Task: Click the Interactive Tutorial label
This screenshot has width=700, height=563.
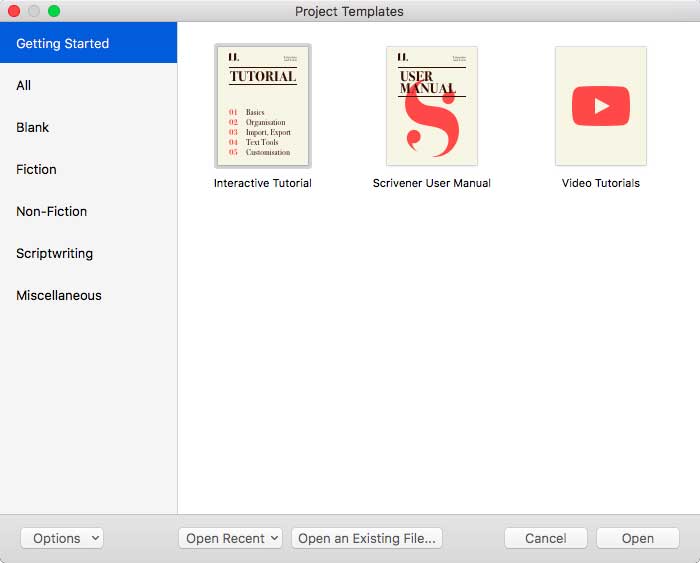Action: click(262, 183)
